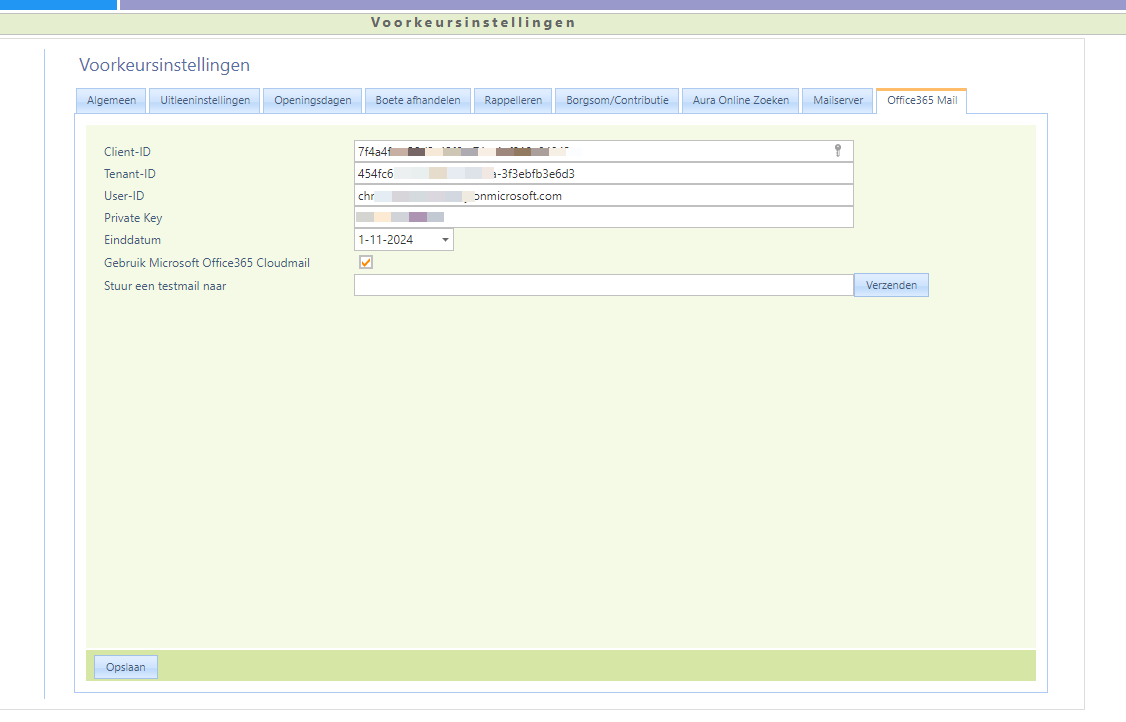Image resolution: width=1126 pixels, height=722 pixels.
Task: Open the Mailserver tab
Action: (837, 100)
